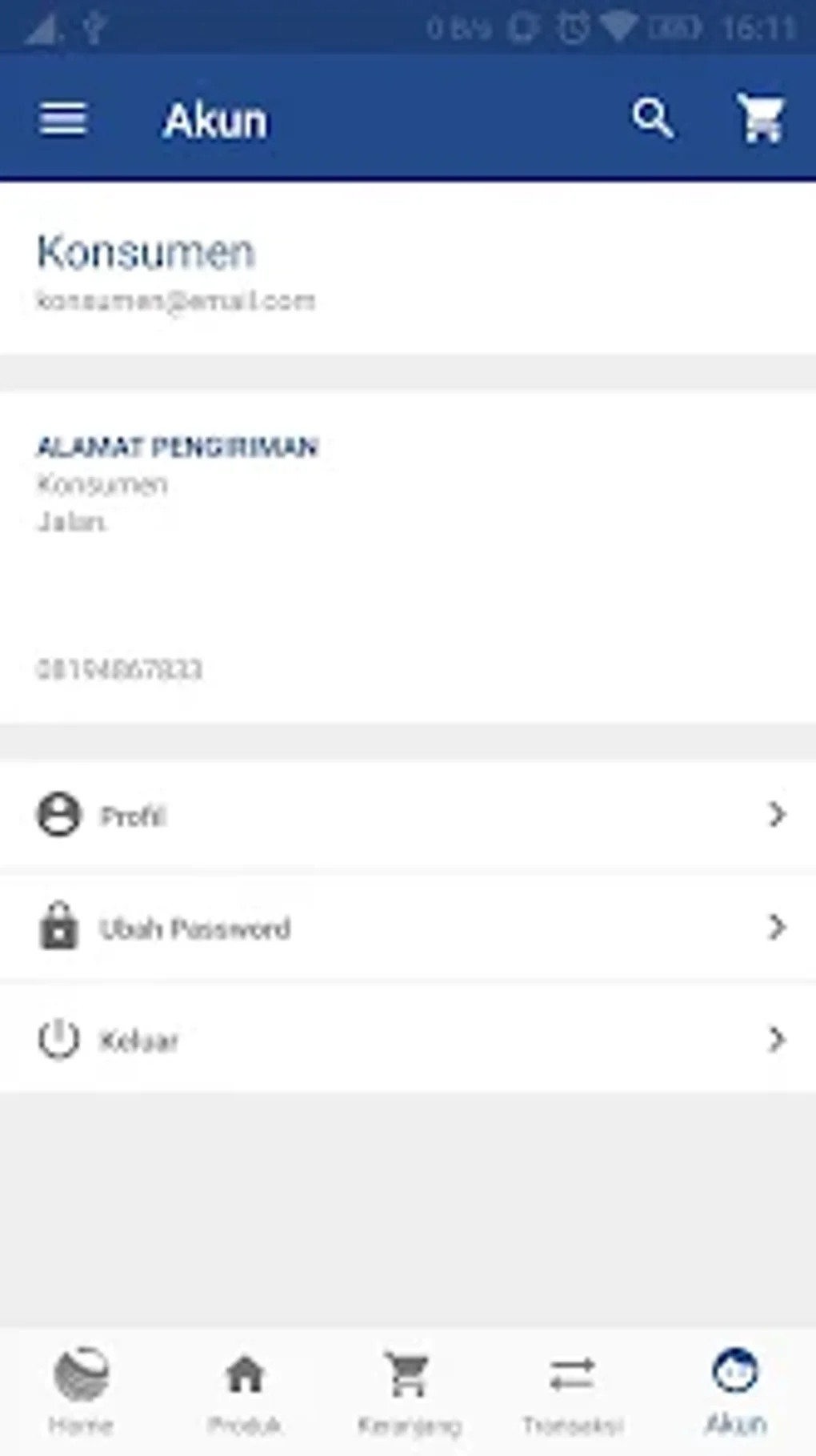Image resolution: width=816 pixels, height=1456 pixels.
Task: Tap the search magnifier icon
Action: (652, 120)
